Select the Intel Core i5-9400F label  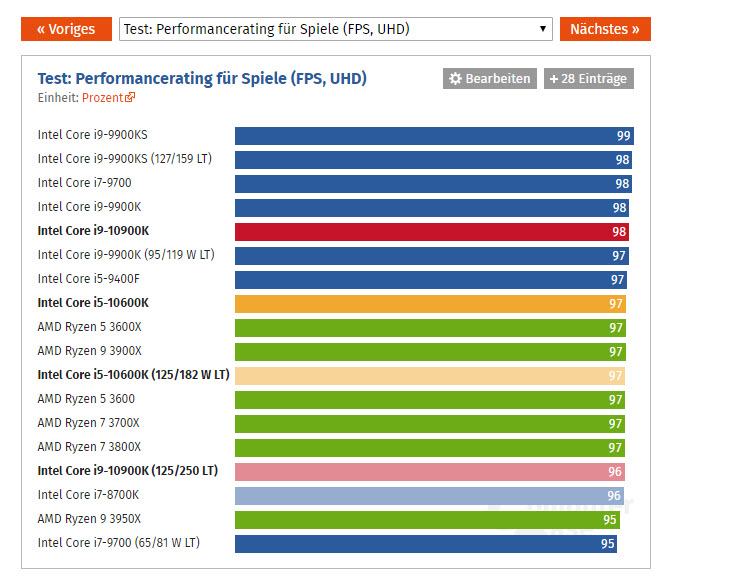point(89,279)
